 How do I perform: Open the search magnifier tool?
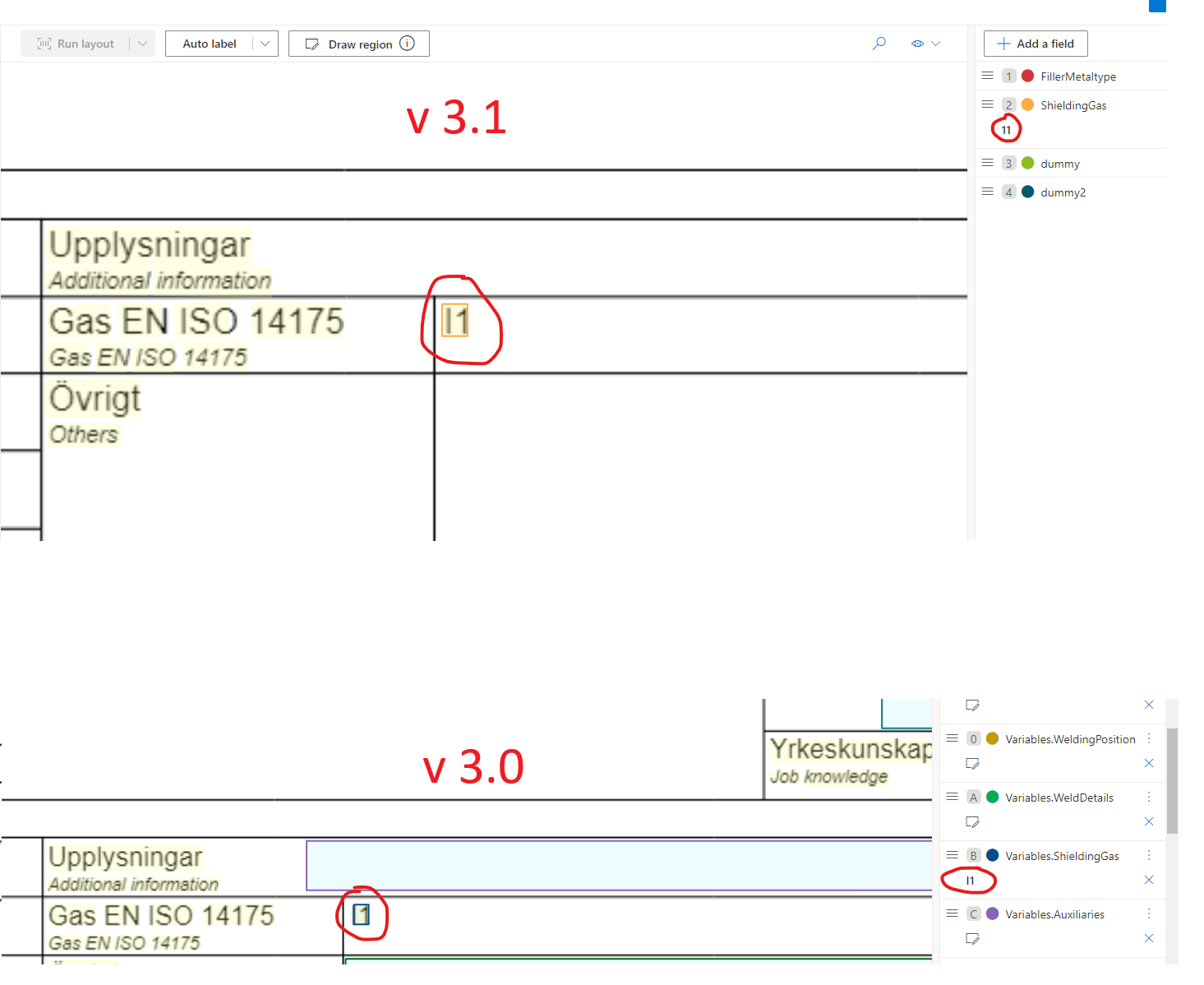pyautogui.click(x=879, y=43)
